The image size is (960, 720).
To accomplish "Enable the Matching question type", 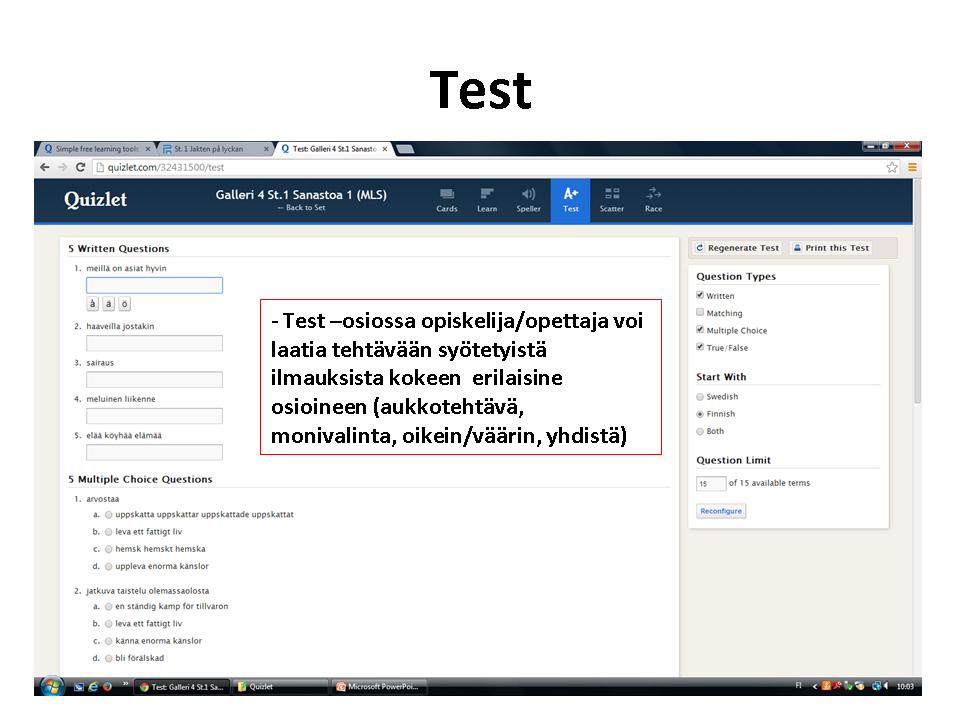I will click(x=700, y=313).
